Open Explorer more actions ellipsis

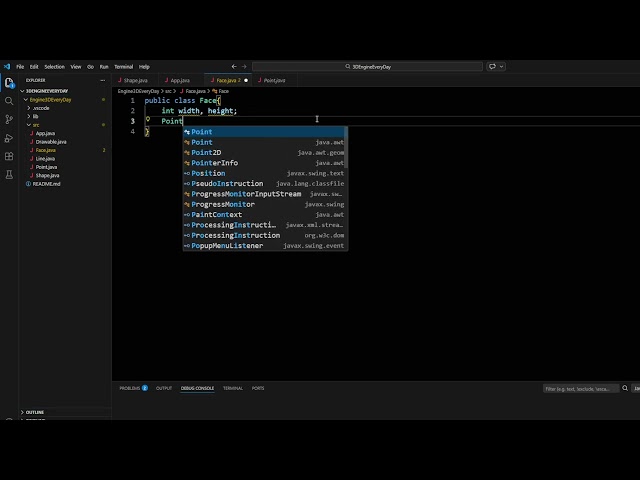click(x=102, y=80)
